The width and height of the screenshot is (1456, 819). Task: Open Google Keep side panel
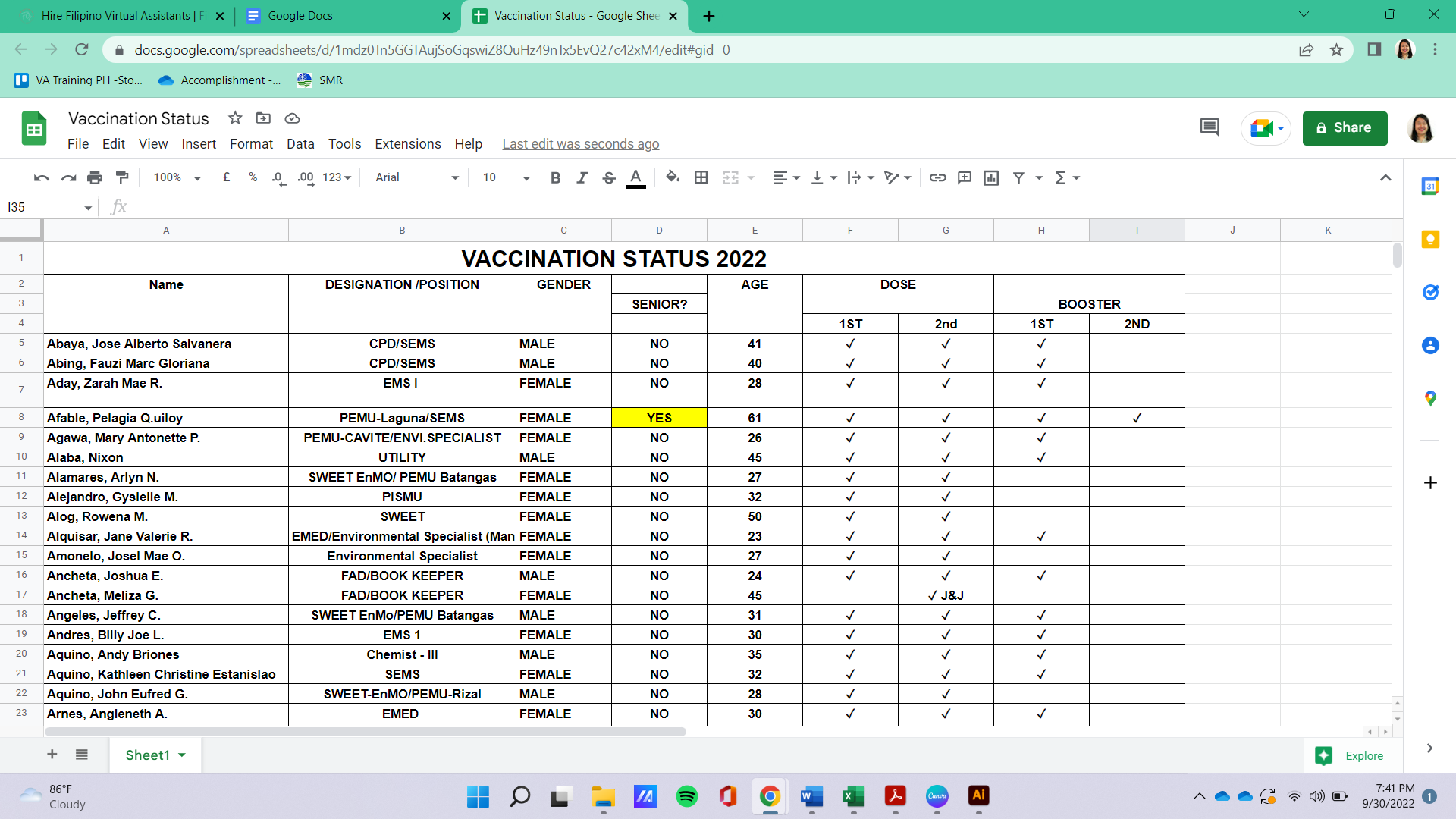pyautogui.click(x=1430, y=240)
